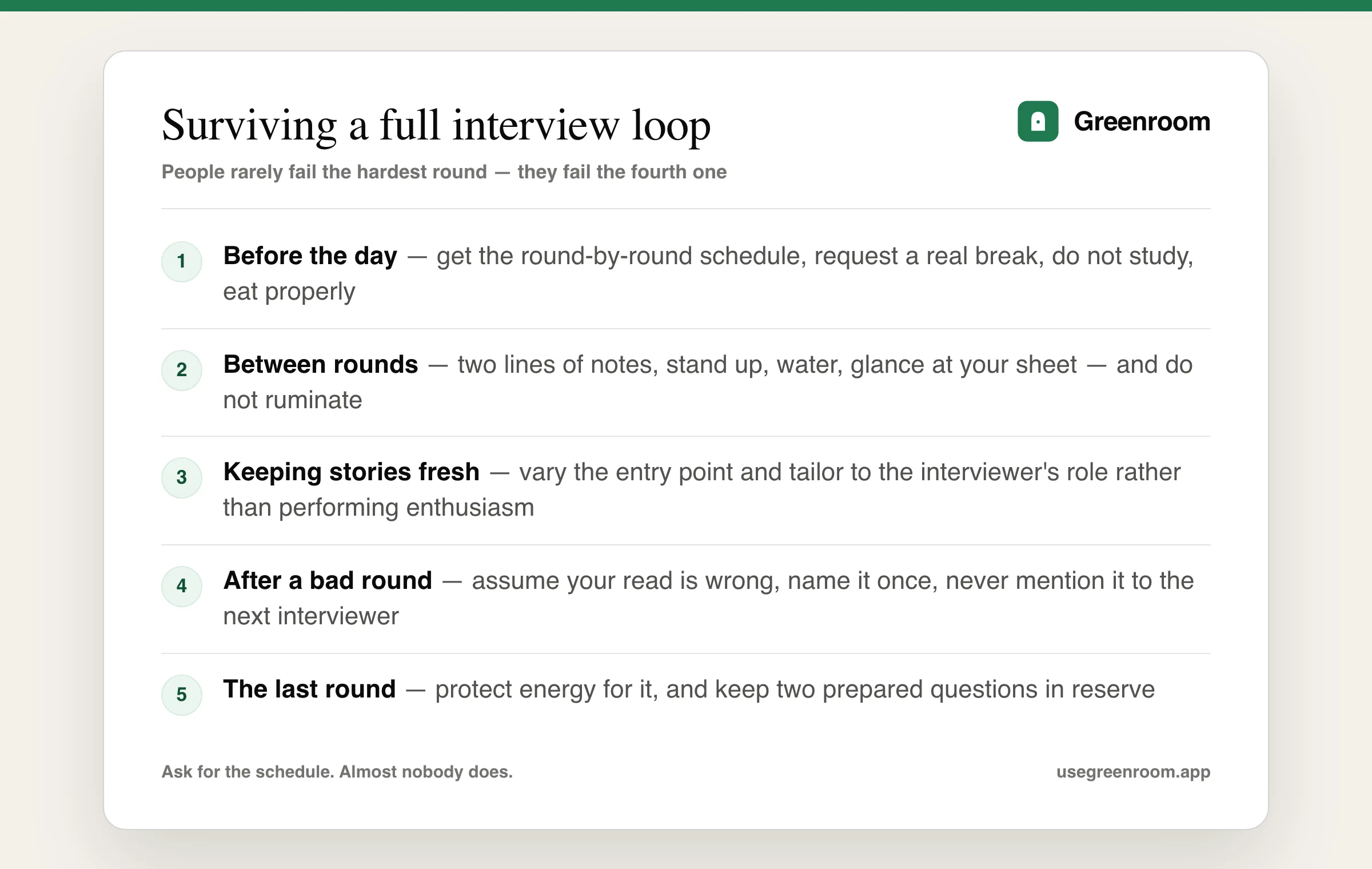
Task: Click the green Greenroom logo icon
Action: (1038, 121)
